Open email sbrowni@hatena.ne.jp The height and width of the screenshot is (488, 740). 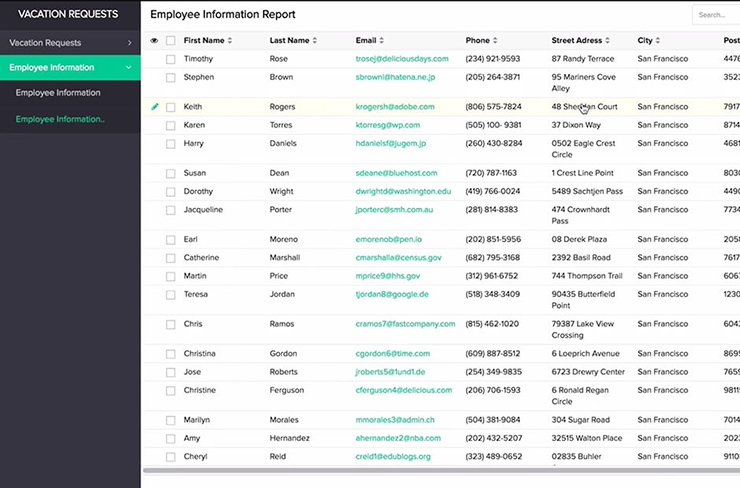[395, 77]
